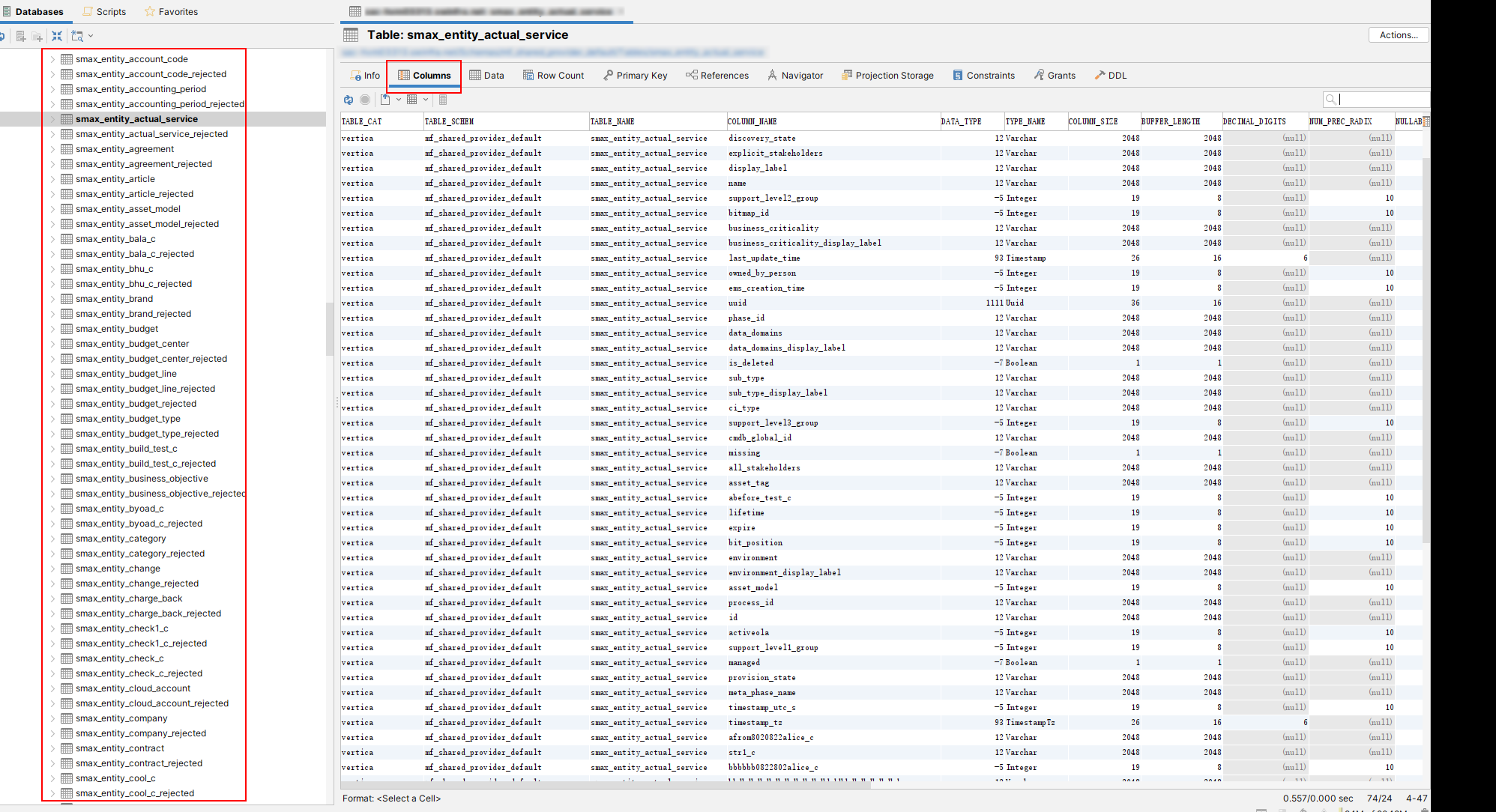Click the column chooser icon at grid corner
The height and width of the screenshot is (812, 1496).
(1426, 121)
